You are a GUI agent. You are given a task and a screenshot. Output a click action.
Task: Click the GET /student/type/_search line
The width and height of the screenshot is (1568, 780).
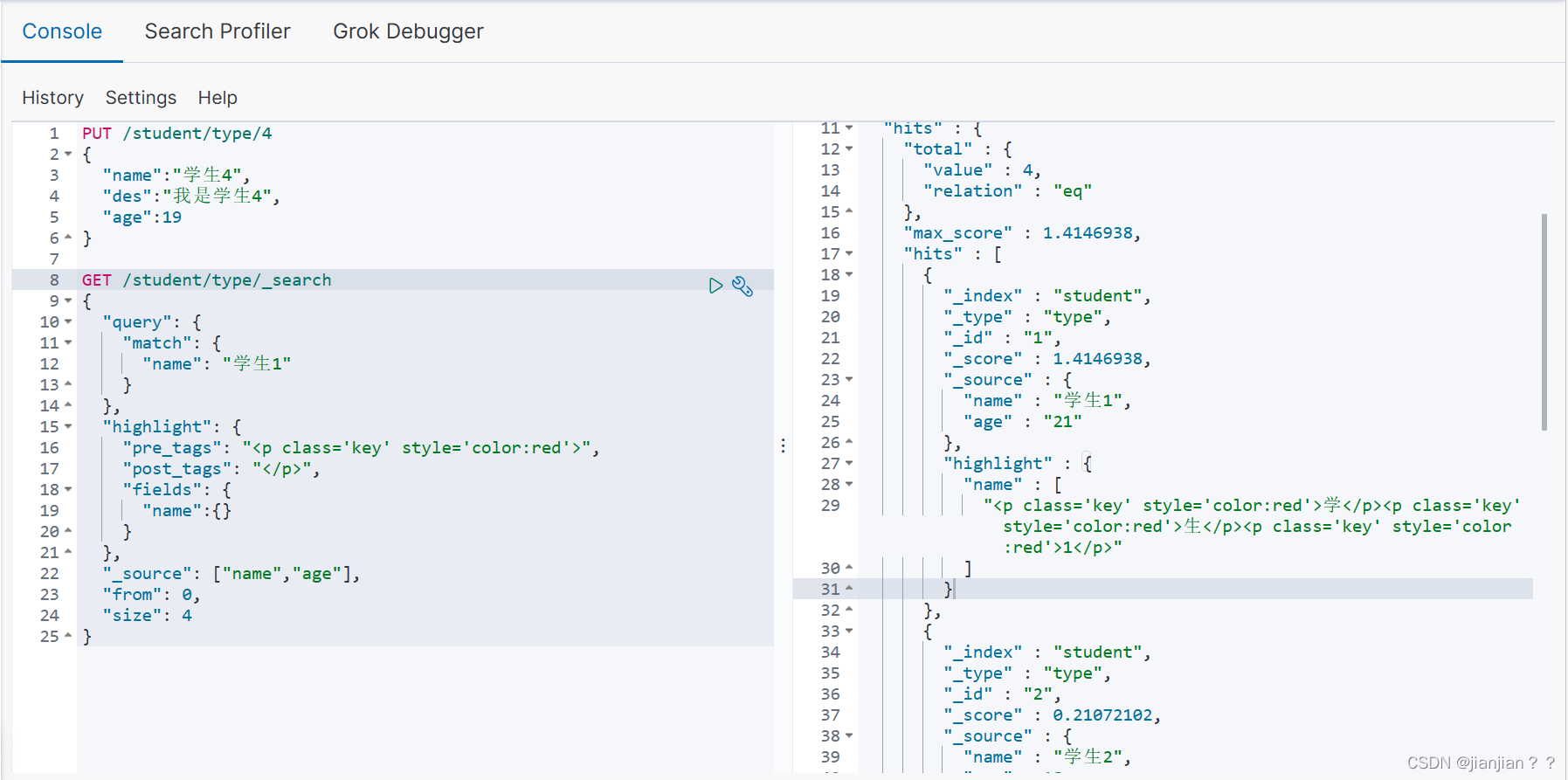click(x=207, y=280)
